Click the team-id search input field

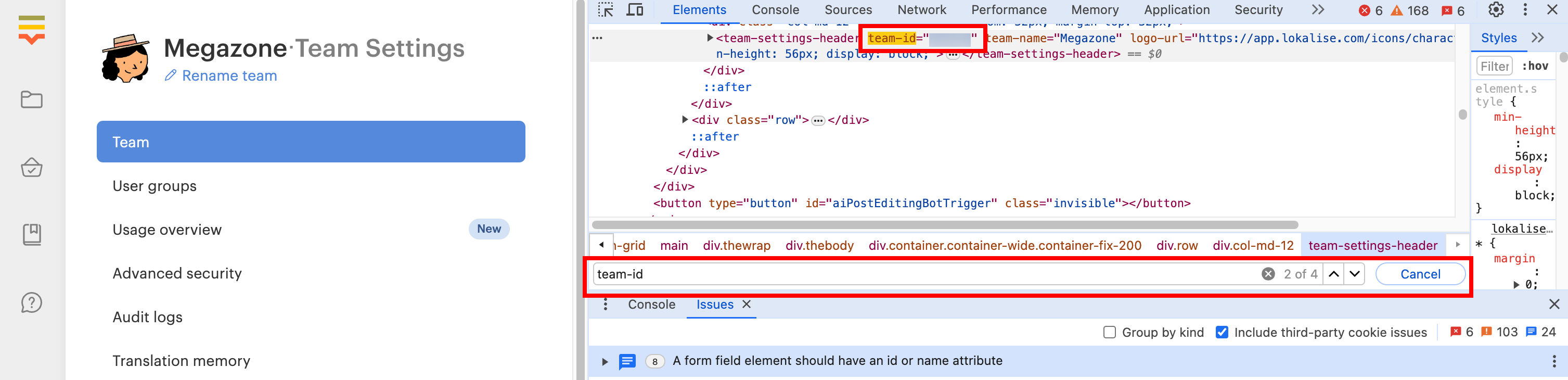pos(925,274)
